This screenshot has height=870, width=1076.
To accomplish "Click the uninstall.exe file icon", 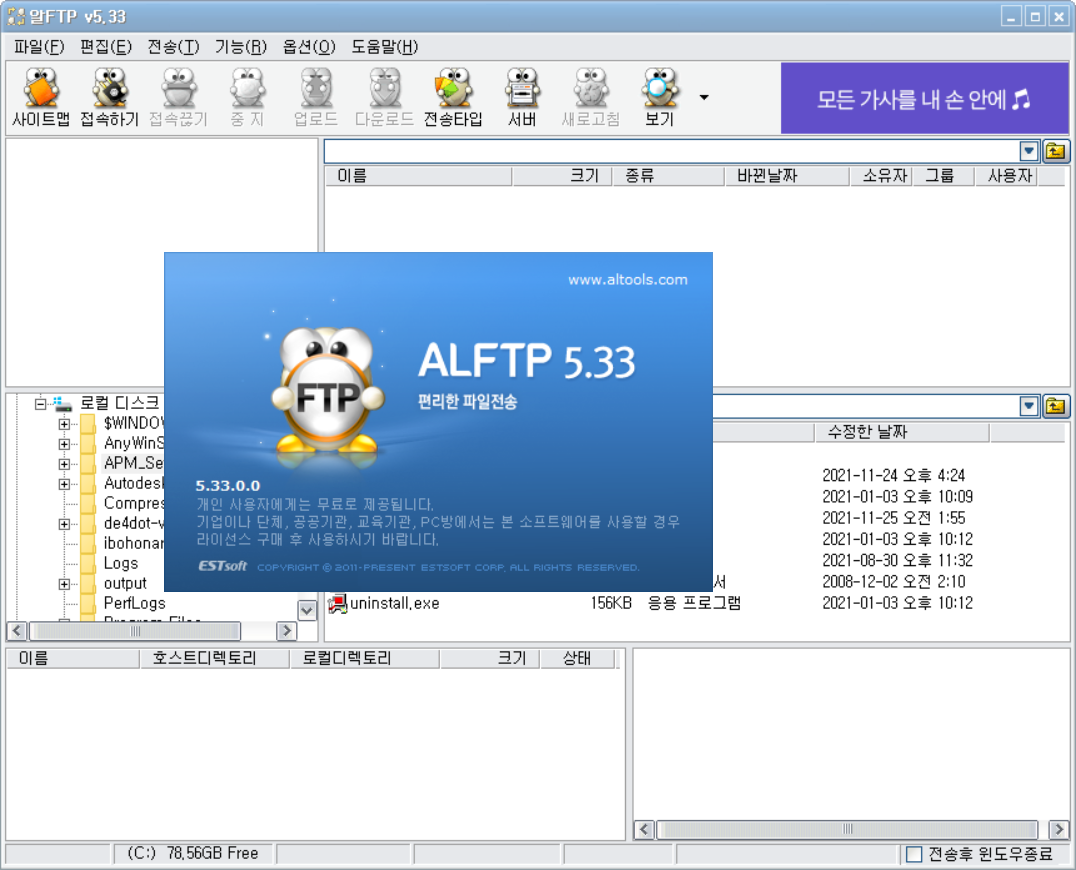I will pos(338,603).
